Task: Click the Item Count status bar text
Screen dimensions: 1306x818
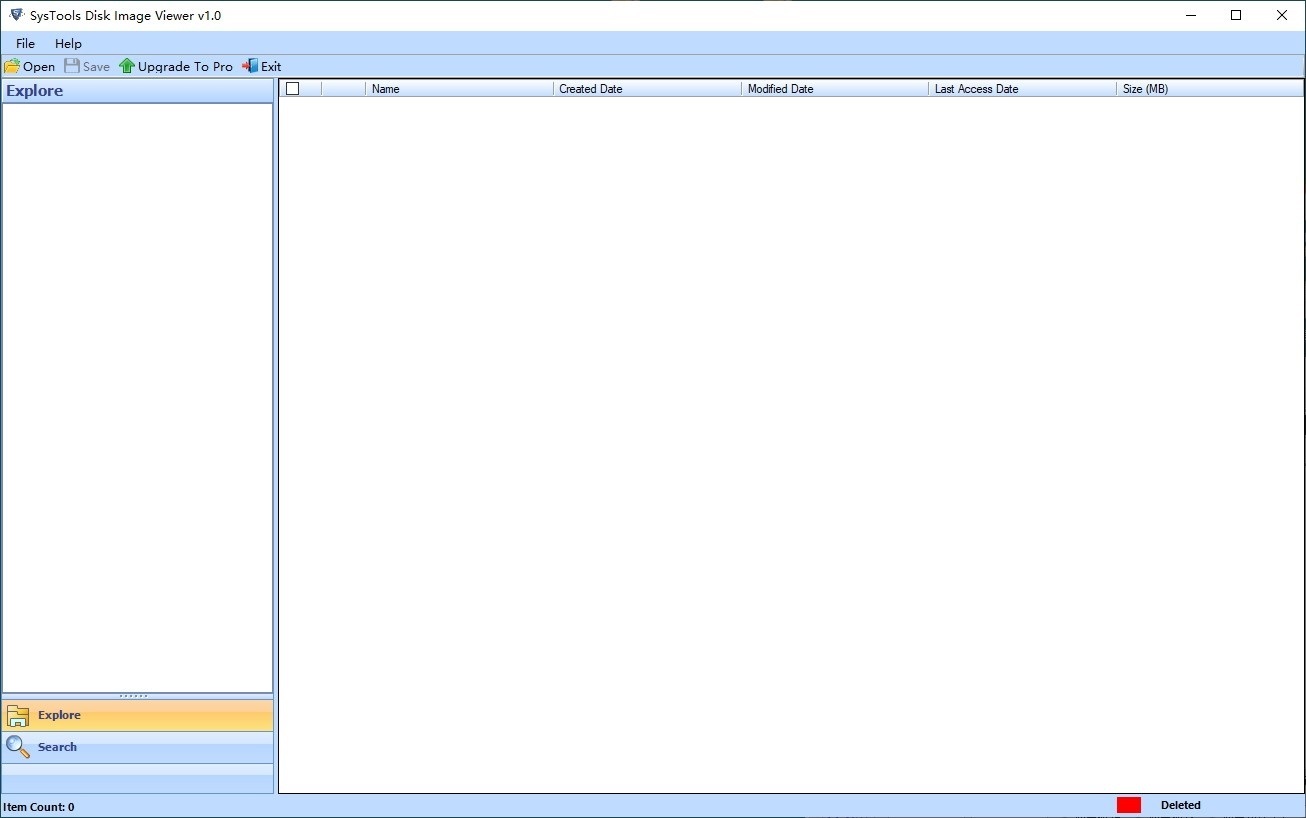Action: click(39, 807)
